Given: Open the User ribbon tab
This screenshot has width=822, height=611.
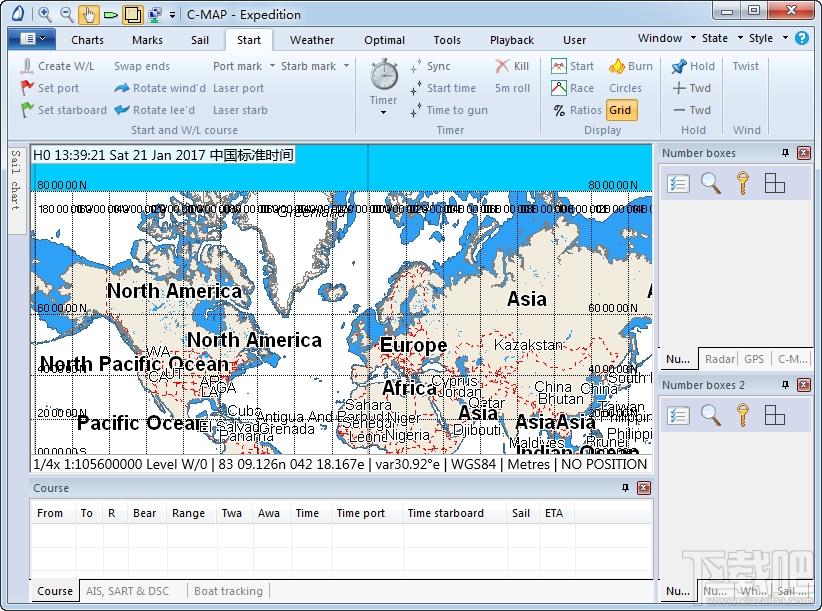Looking at the screenshot, I should 575,40.
